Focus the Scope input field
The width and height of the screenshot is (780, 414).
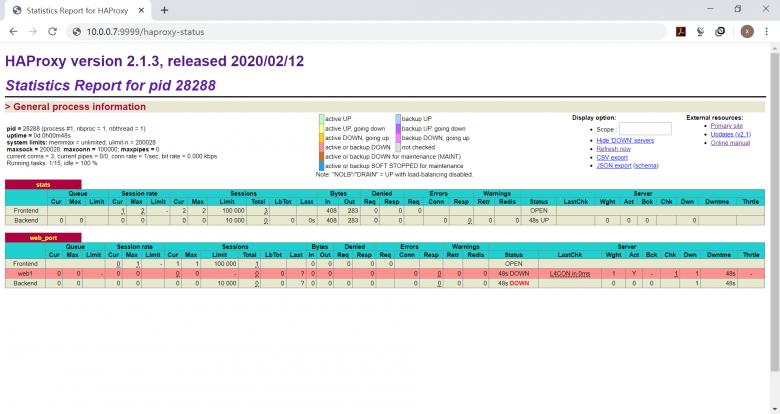[645, 129]
